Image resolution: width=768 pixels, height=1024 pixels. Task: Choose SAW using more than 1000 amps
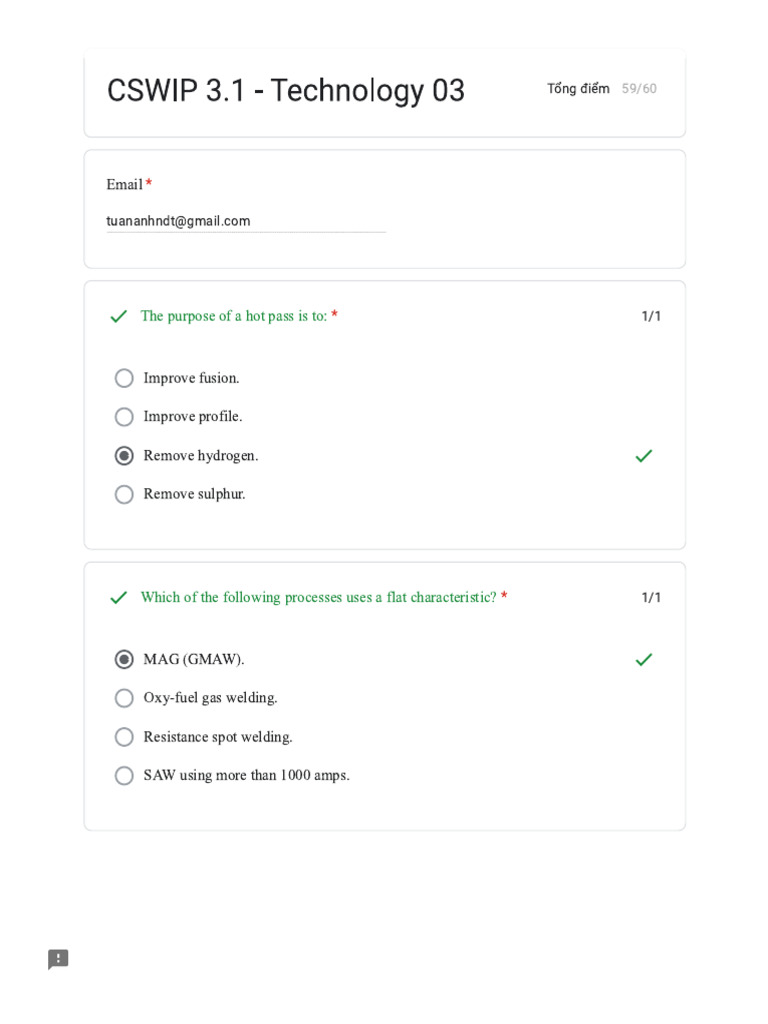point(124,776)
